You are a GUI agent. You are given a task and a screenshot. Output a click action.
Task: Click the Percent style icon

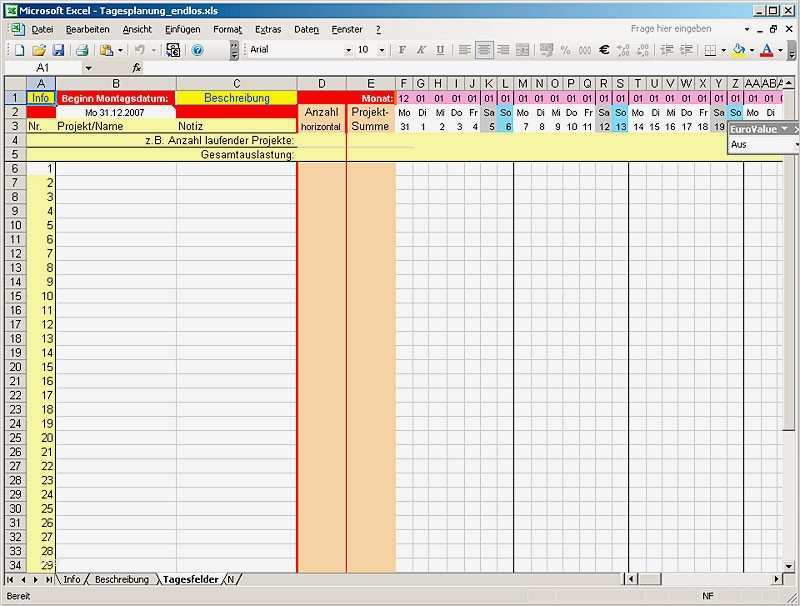tap(565, 50)
